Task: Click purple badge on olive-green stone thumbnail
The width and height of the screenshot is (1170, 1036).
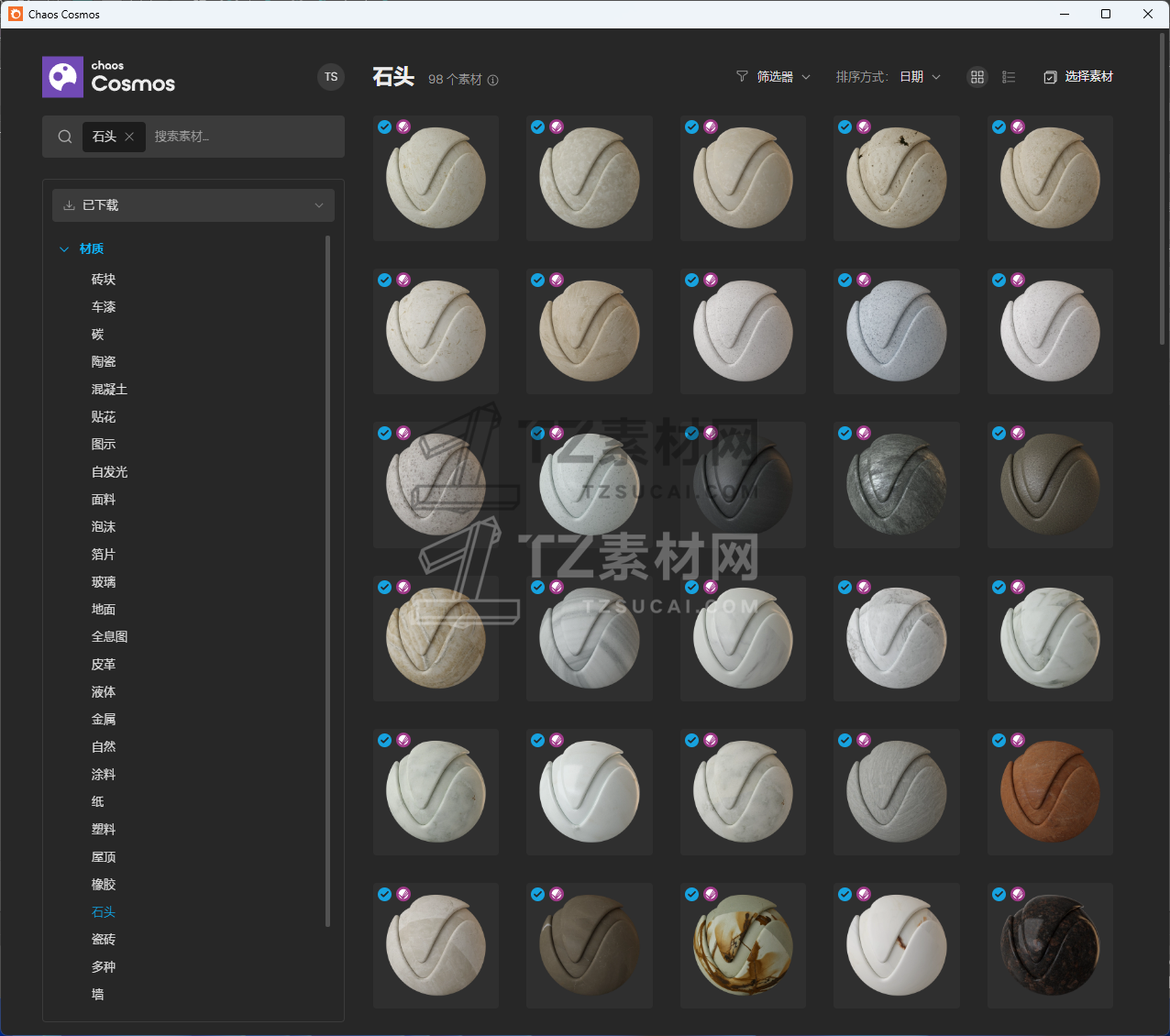Action: (1018, 433)
